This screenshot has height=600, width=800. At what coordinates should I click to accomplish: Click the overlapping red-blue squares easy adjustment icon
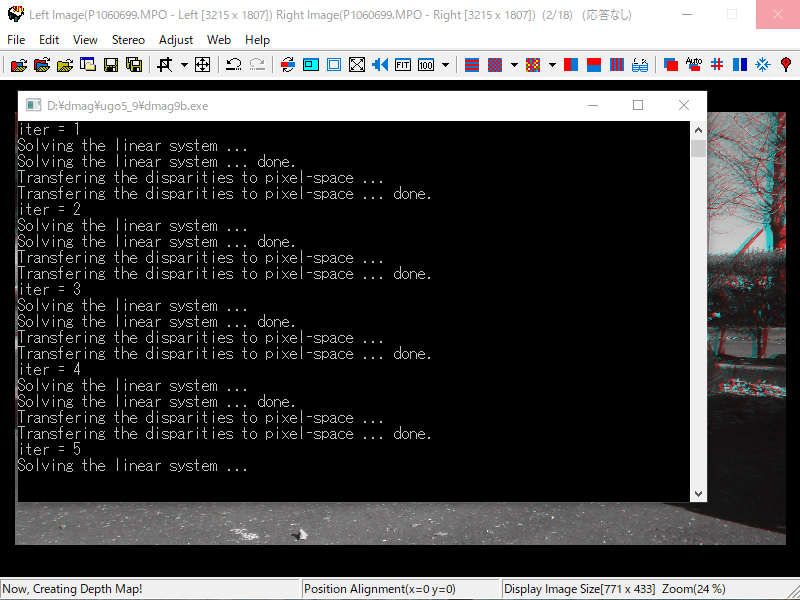point(671,65)
